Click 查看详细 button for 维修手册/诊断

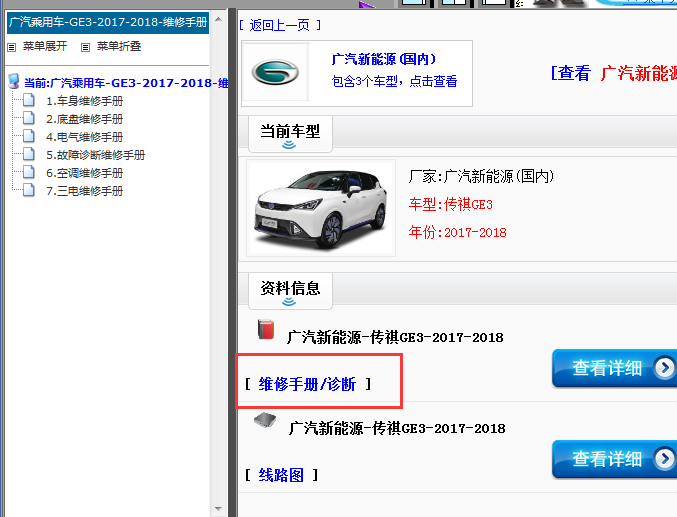click(x=614, y=368)
